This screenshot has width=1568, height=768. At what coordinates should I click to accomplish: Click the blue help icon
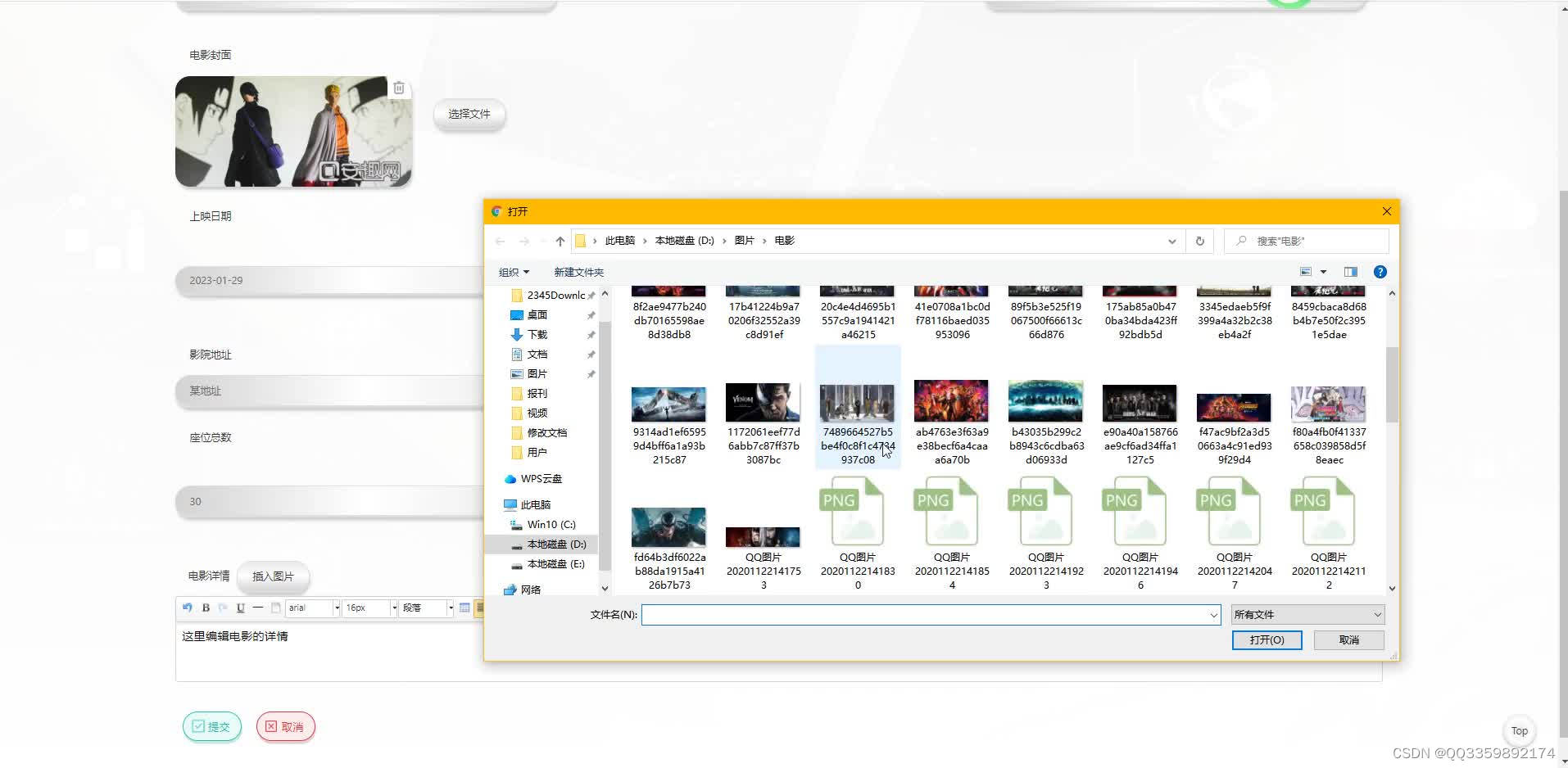pyautogui.click(x=1380, y=272)
